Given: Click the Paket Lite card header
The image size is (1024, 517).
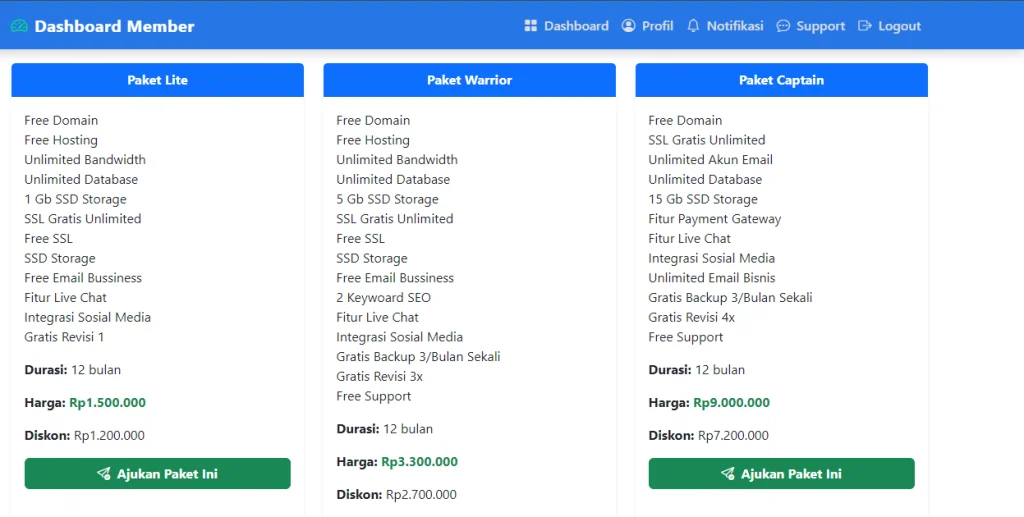Looking at the screenshot, I should pos(157,80).
